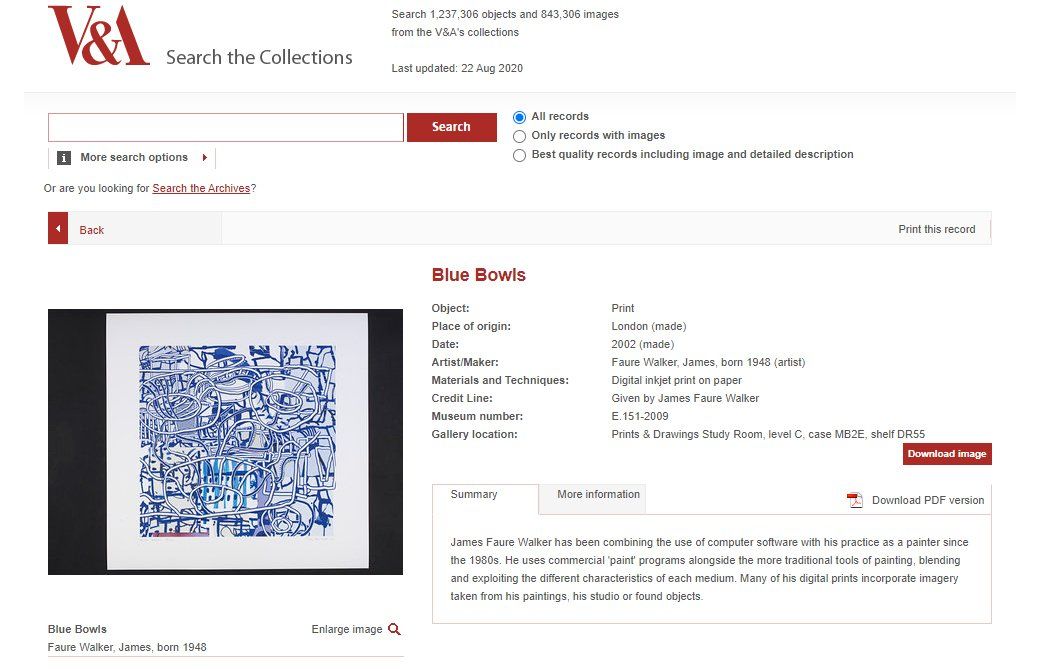Viewport: 1046px width, 669px height.
Task: Open the Blue Bowls artwork thumbnail
Action: (x=225, y=441)
